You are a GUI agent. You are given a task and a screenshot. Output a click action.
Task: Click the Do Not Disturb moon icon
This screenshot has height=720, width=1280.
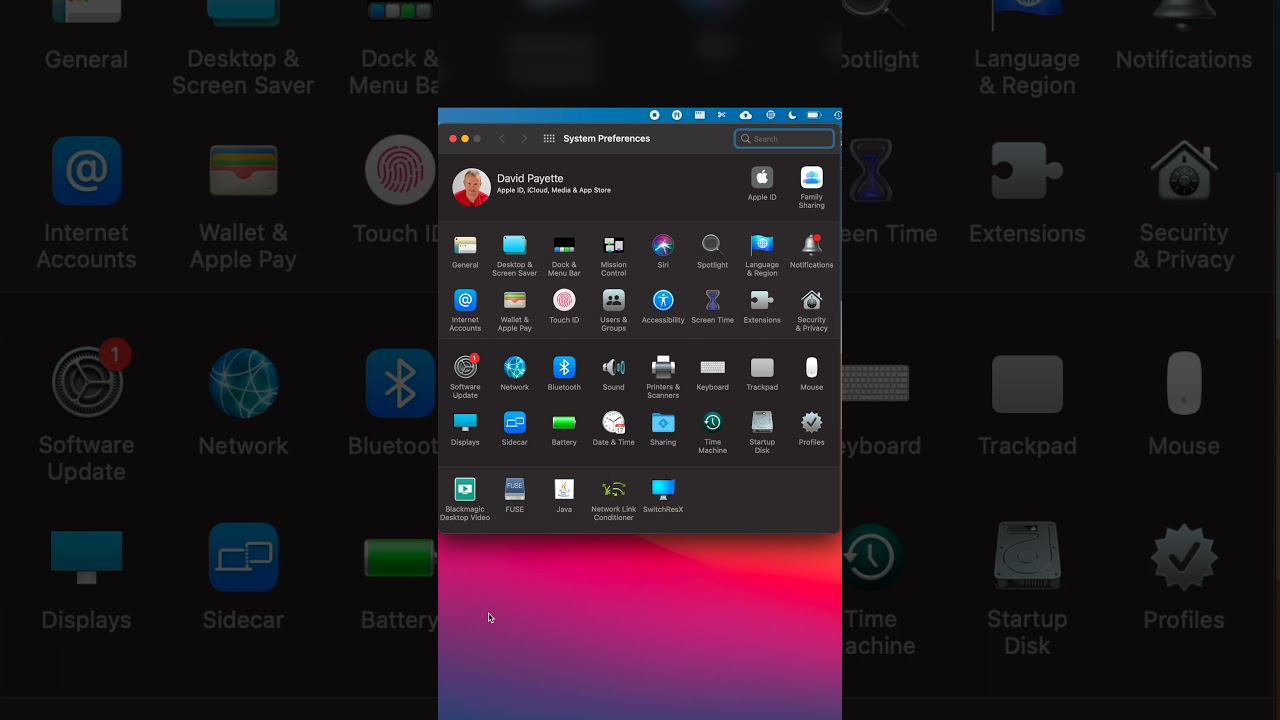click(792, 115)
